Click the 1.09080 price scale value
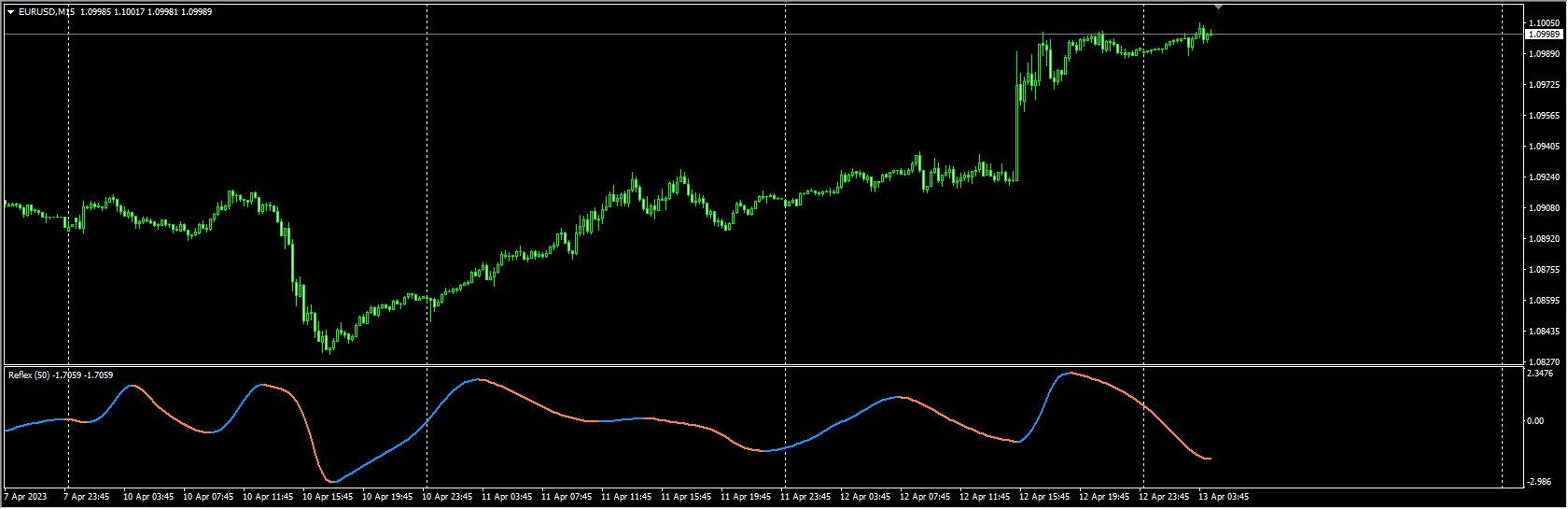The width and height of the screenshot is (1568, 509). point(1544,208)
